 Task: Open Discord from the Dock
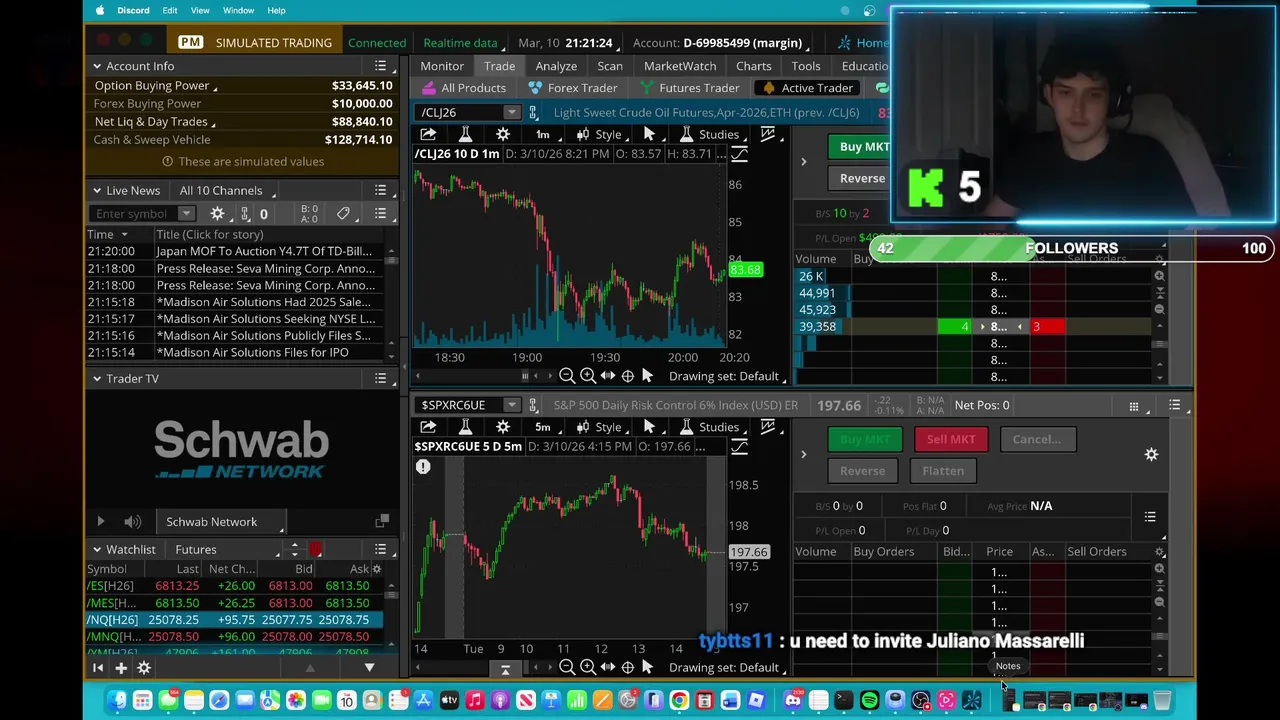(793, 700)
